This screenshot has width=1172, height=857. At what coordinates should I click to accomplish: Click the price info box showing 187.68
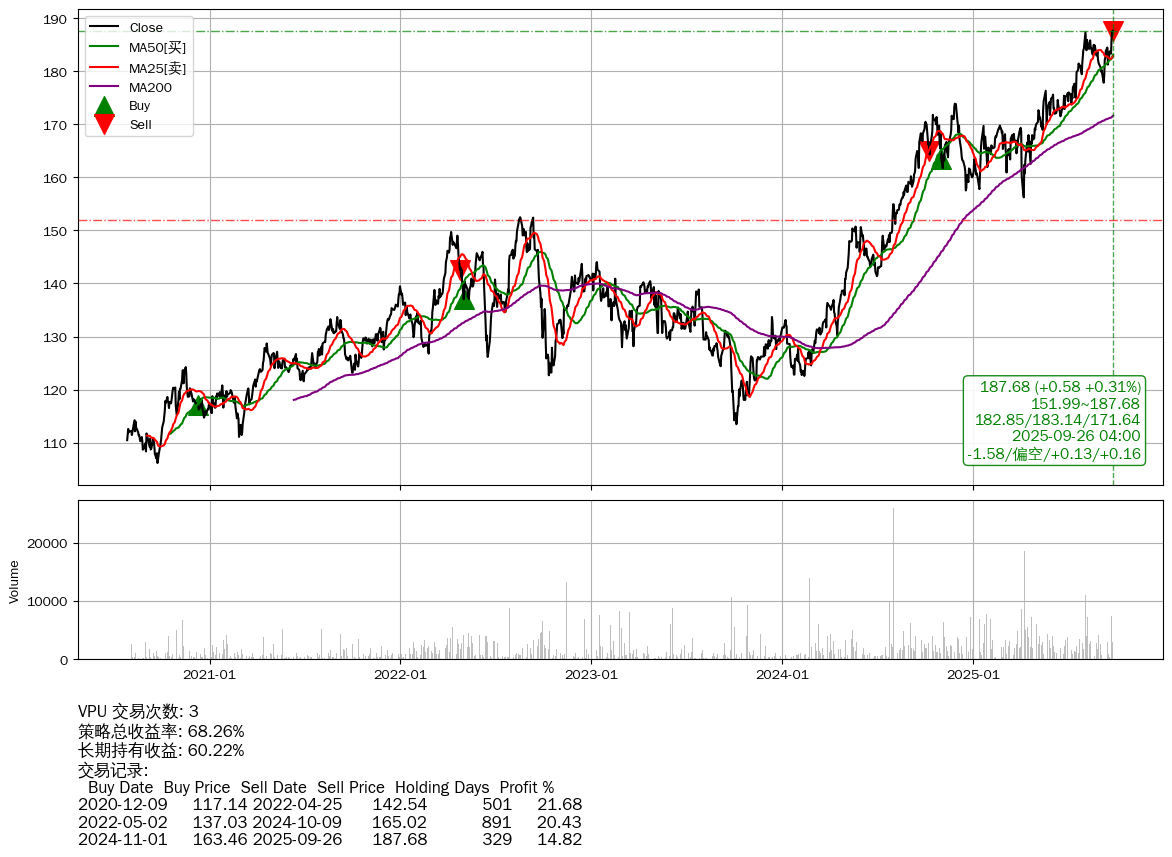tap(1054, 420)
